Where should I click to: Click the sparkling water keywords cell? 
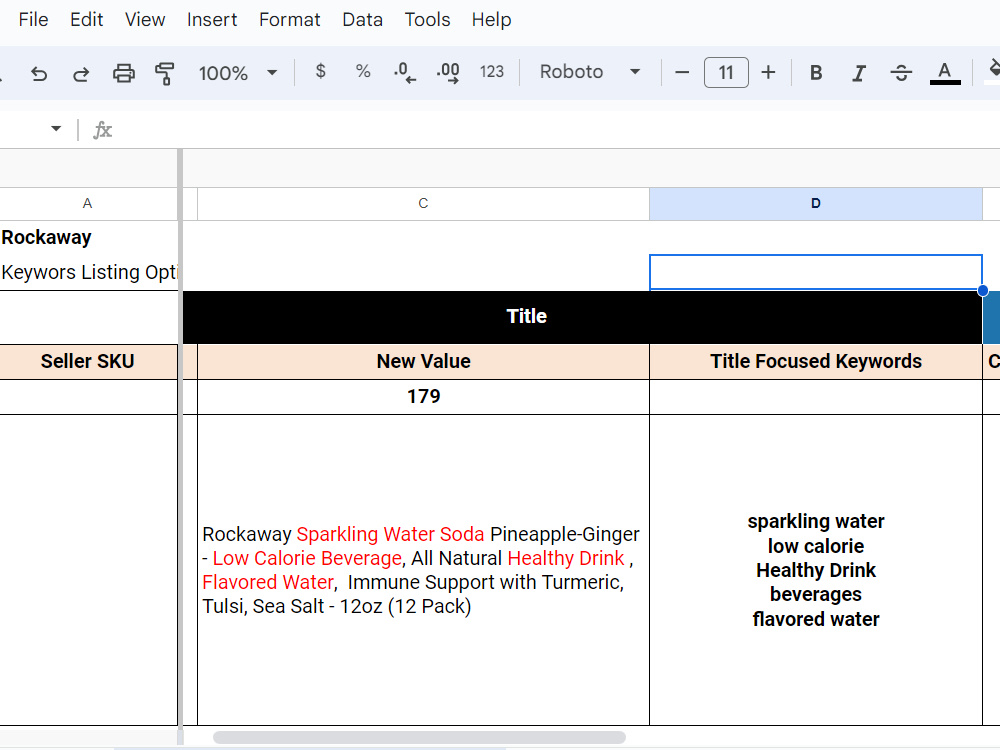coord(816,570)
